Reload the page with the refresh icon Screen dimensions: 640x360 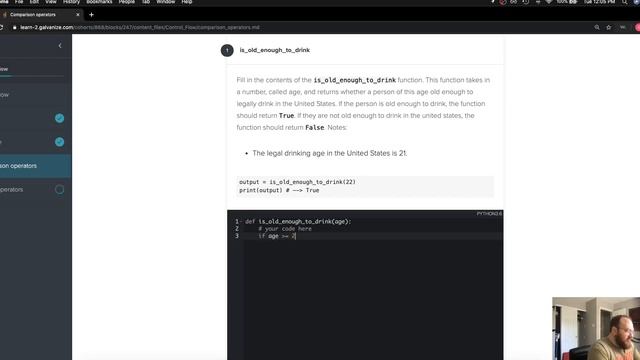pos(1,27)
